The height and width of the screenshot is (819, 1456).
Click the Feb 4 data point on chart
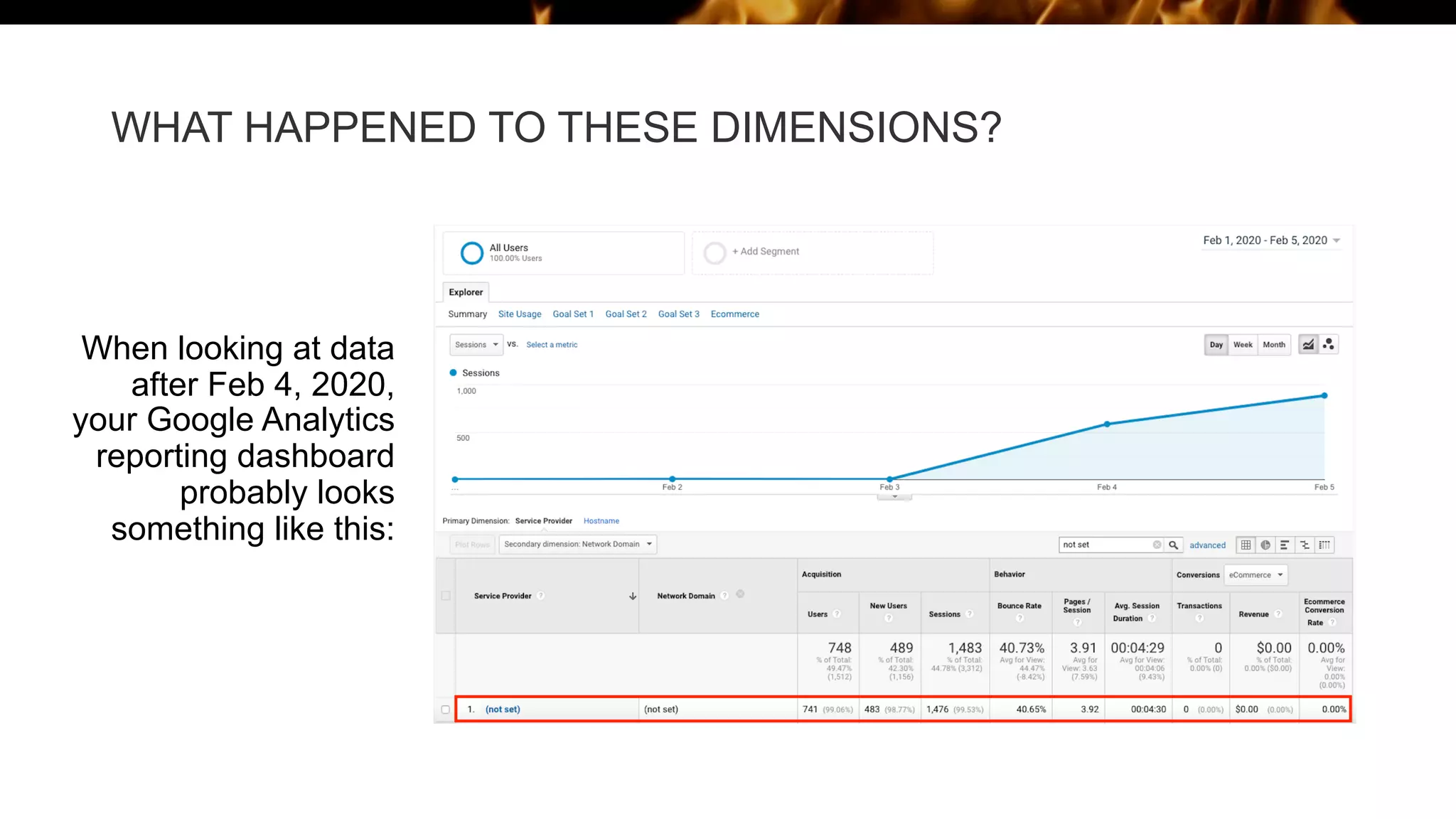1107,424
